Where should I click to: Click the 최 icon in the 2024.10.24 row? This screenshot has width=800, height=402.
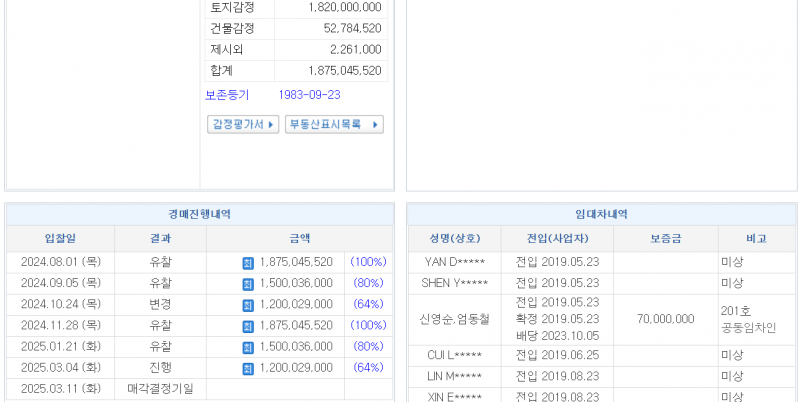point(248,304)
